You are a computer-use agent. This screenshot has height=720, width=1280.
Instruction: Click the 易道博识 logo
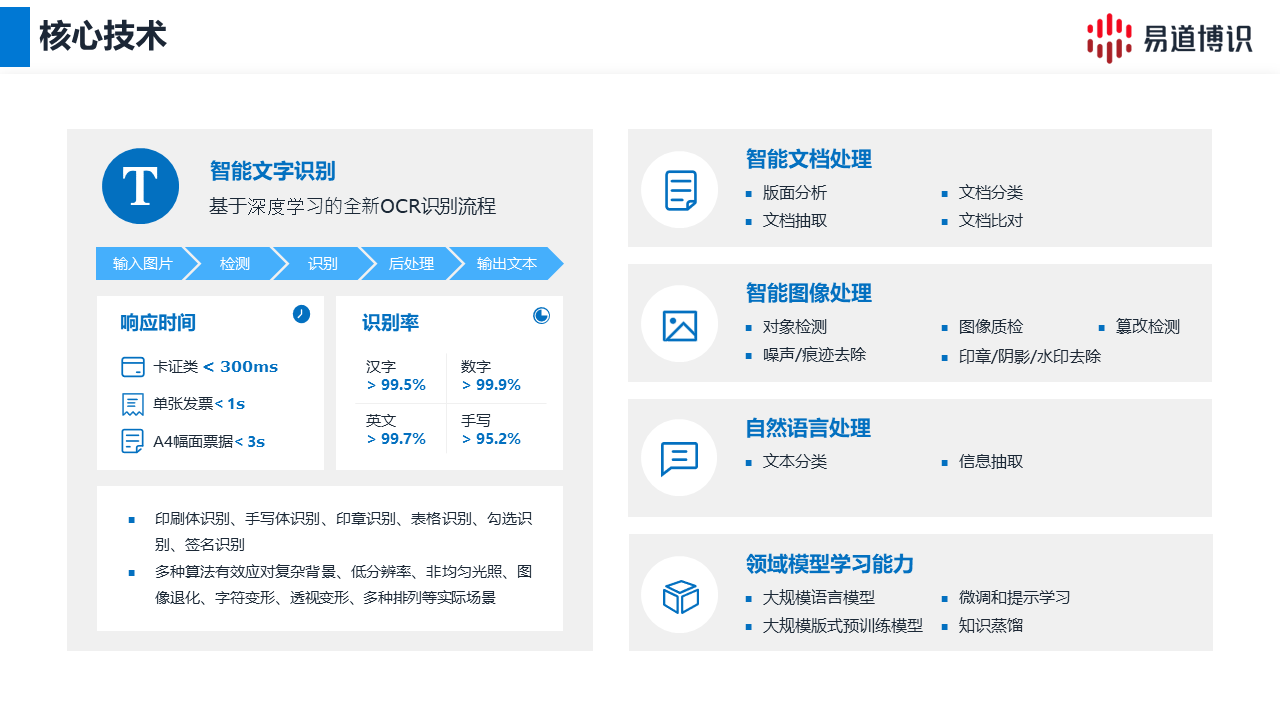click(x=1169, y=38)
